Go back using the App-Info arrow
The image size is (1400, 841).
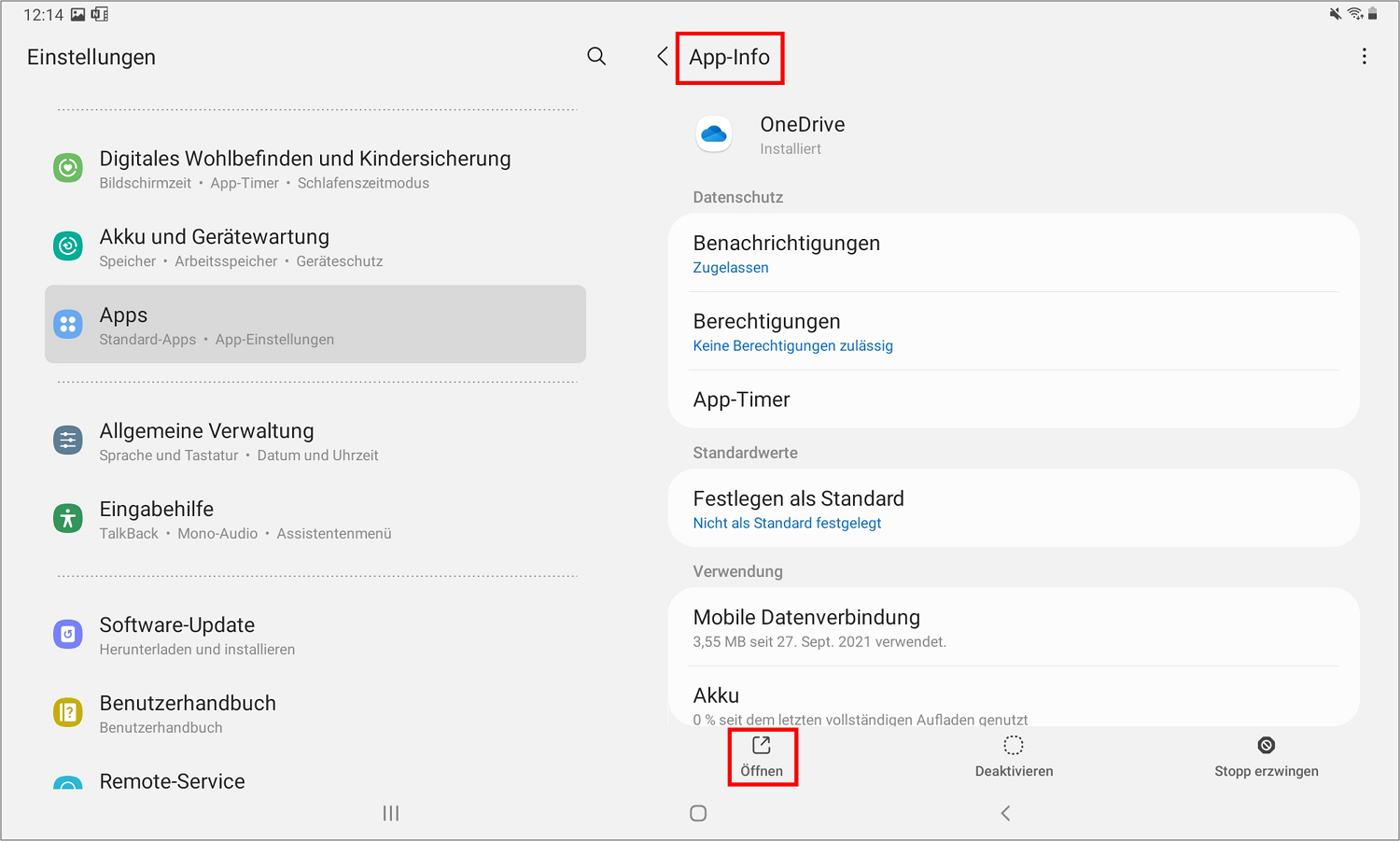(662, 57)
